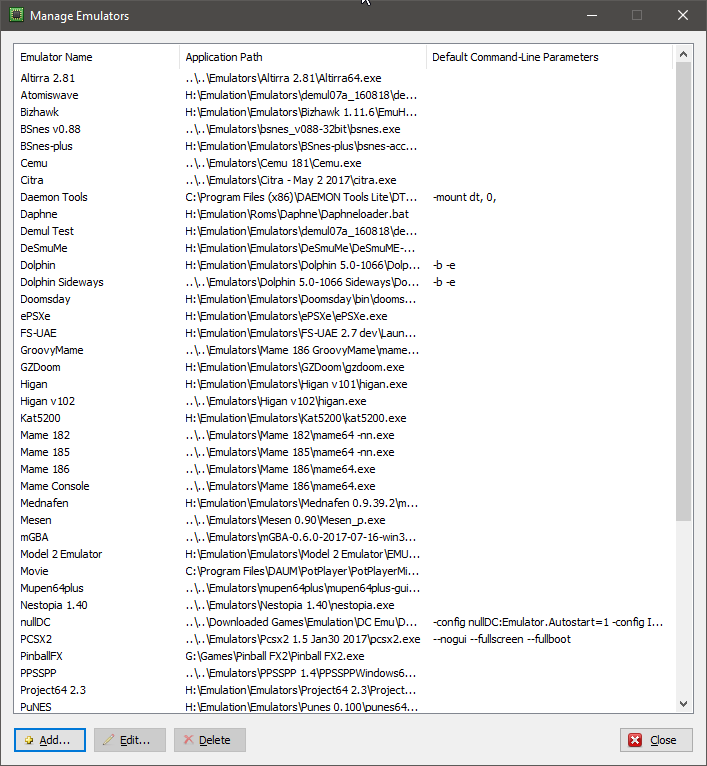Select Mame 186 row
707x766 pixels.
pyautogui.click(x=344, y=469)
